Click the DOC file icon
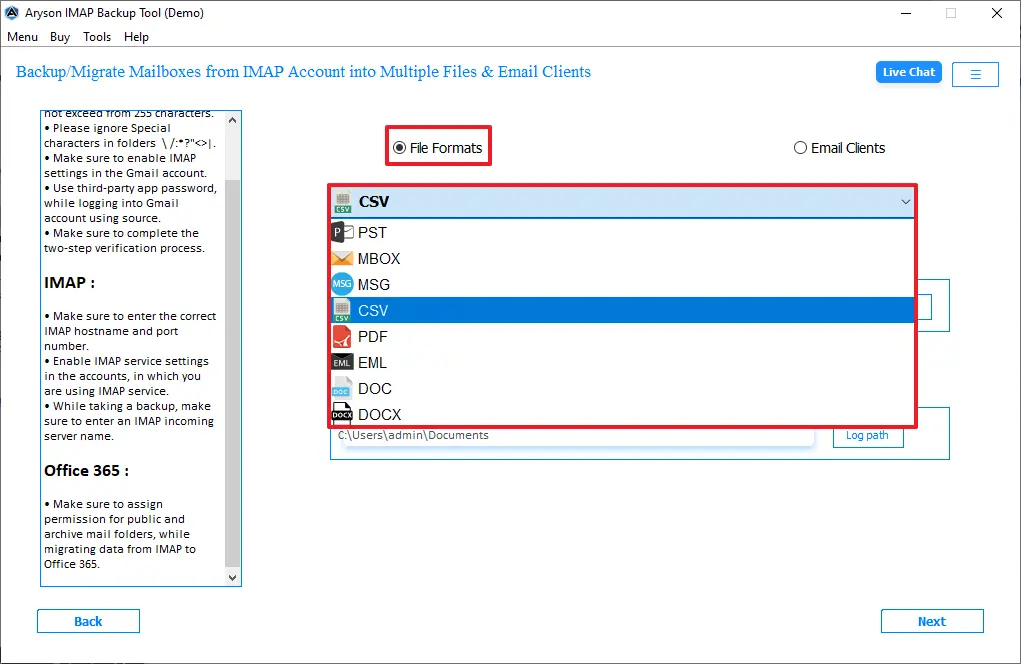Image resolution: width=1021 pixels, height=664 pixels. (x=342, y=389)
